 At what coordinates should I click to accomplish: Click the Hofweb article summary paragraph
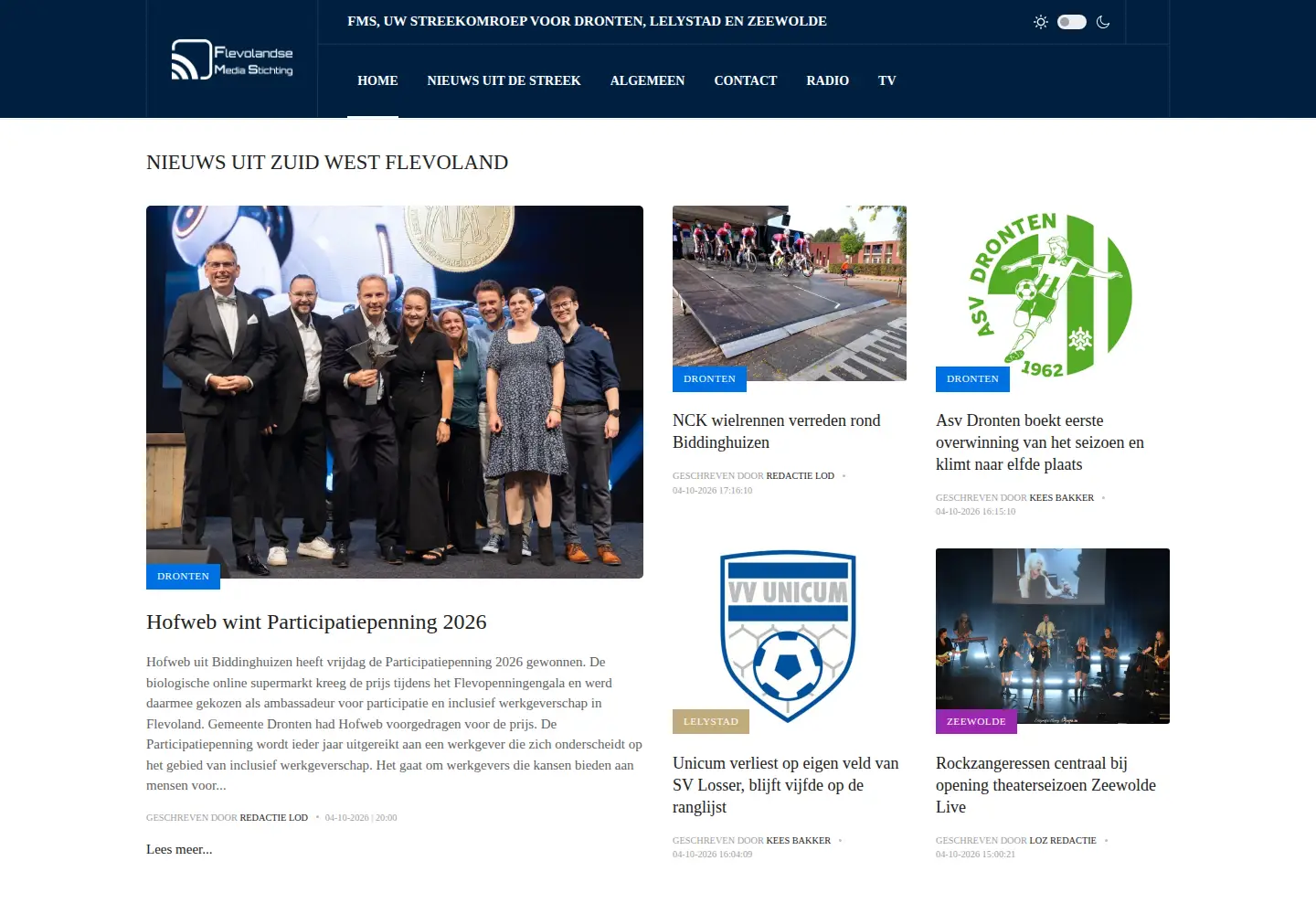point(394,723)
